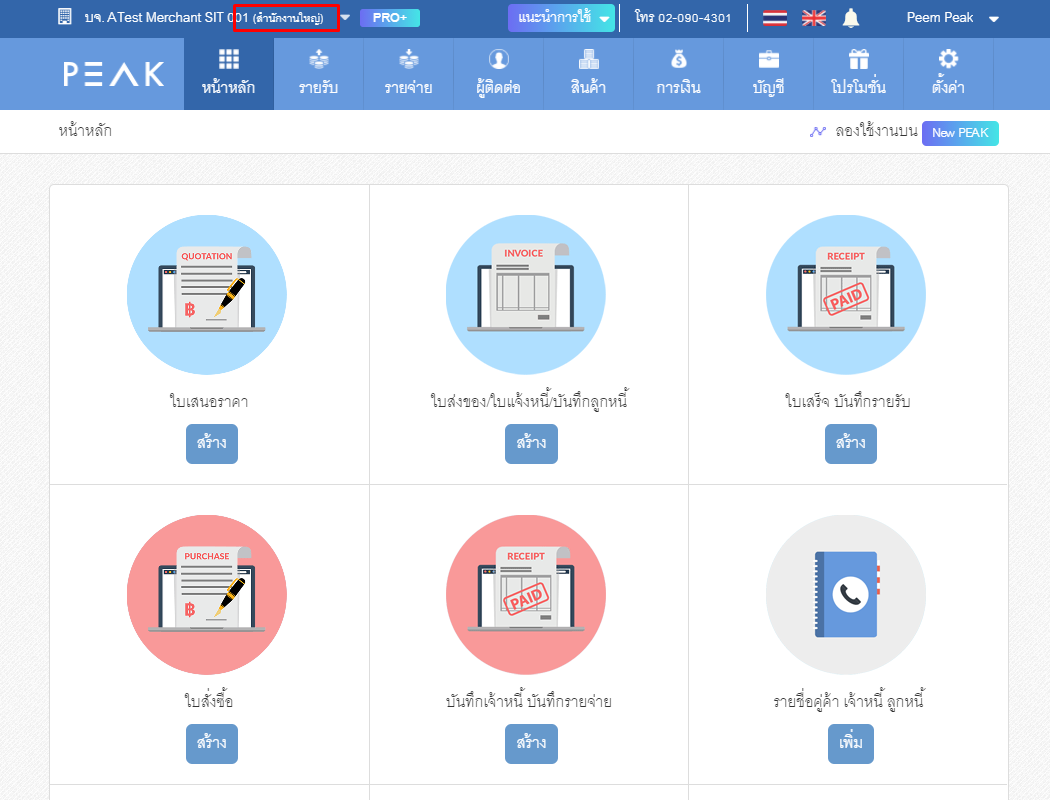Switch language using the UK flag
Screen dimensions: 1050x800
click(813, 18)
